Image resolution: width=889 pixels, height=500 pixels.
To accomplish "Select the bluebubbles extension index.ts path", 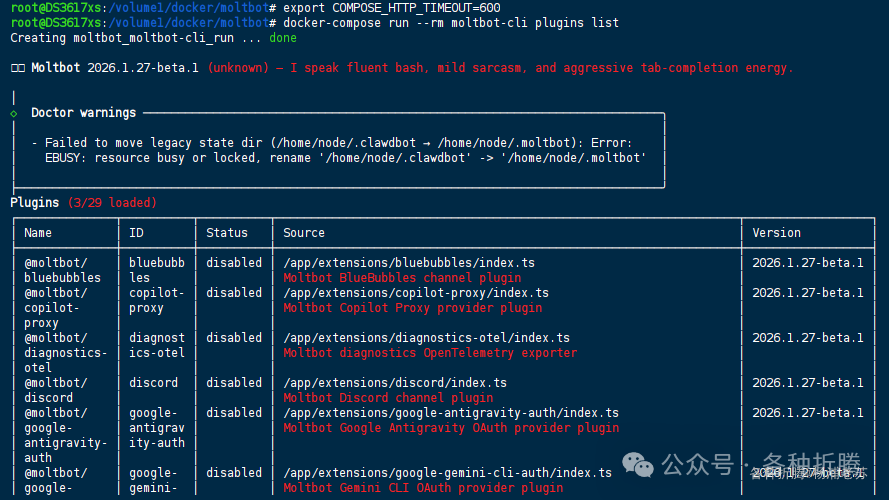I will pyautogui.click(x=409, y=263).
